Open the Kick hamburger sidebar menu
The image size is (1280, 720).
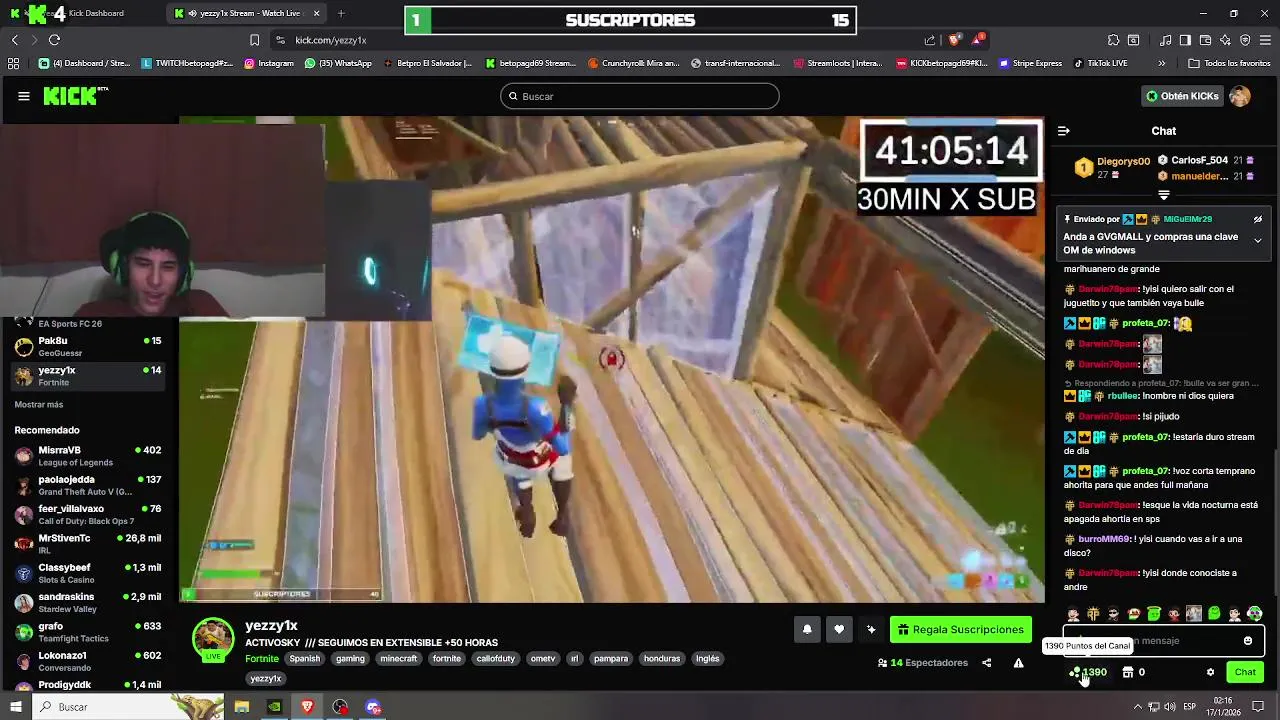pos(23,96)
